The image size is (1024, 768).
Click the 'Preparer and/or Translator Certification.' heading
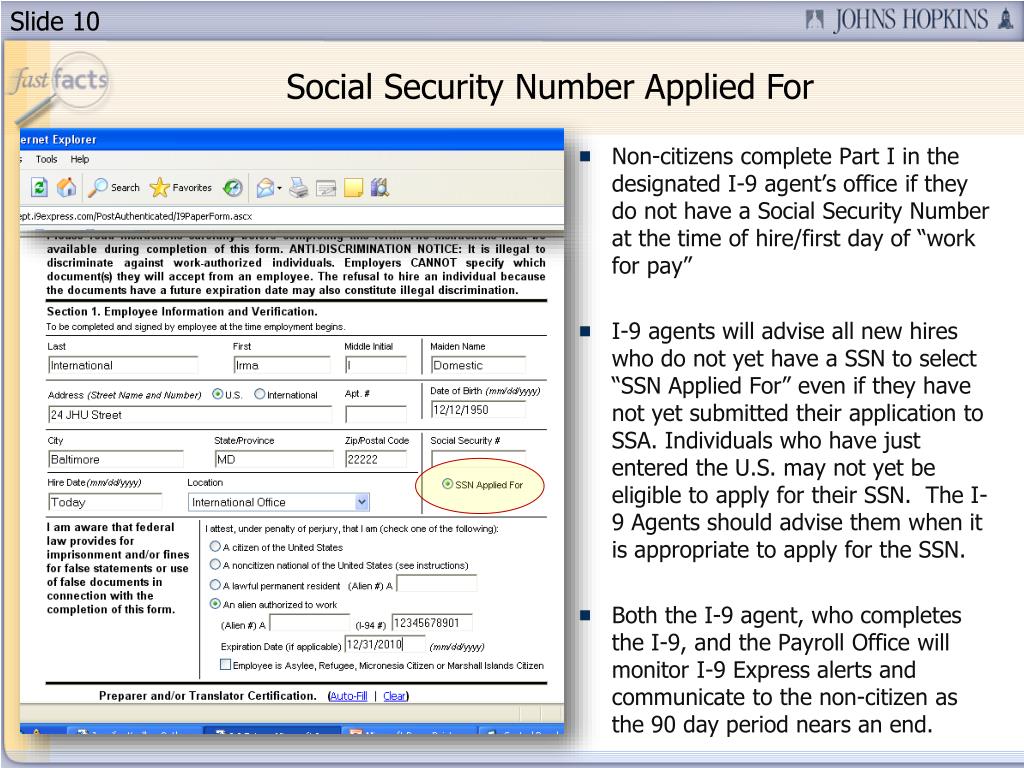click(208, 696)
